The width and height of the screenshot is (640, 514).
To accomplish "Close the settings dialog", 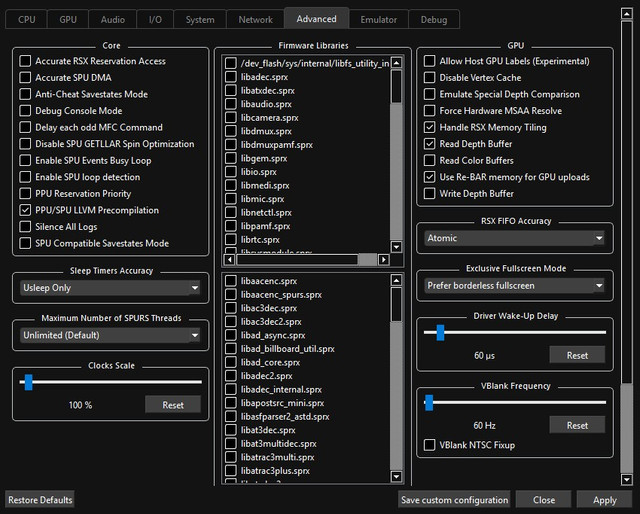I will tap(544, 500).
